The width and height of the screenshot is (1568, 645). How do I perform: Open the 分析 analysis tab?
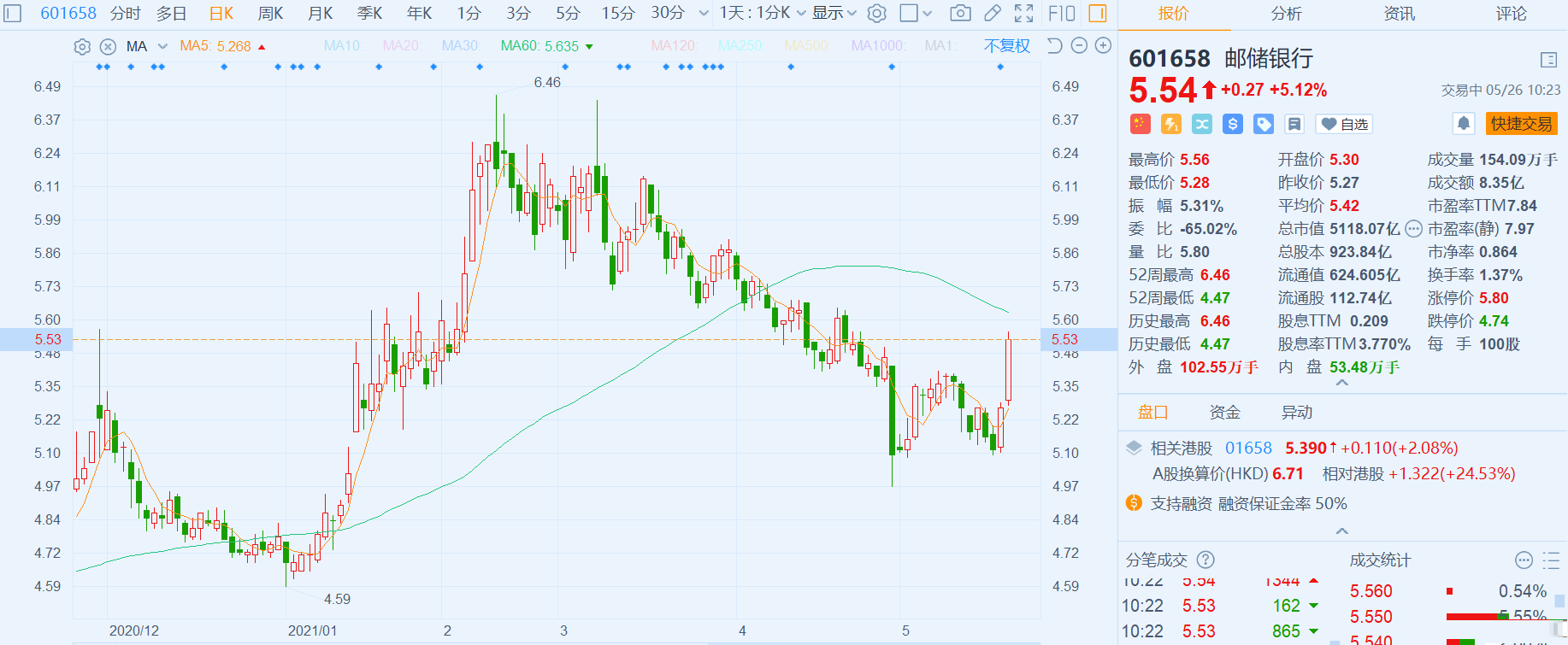tap(1286, 14)
